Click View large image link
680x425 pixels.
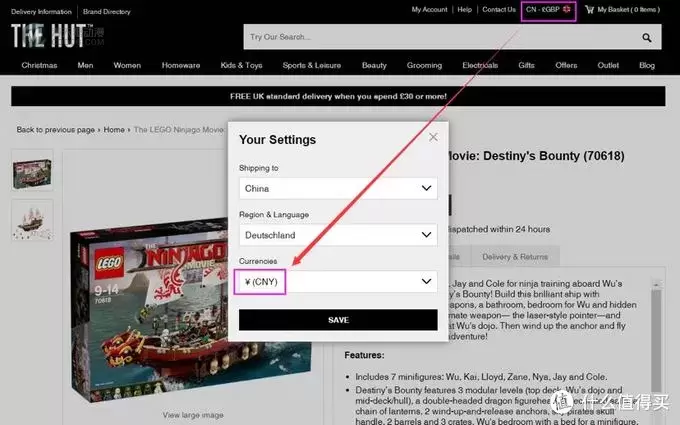click(x=193, y=415)
